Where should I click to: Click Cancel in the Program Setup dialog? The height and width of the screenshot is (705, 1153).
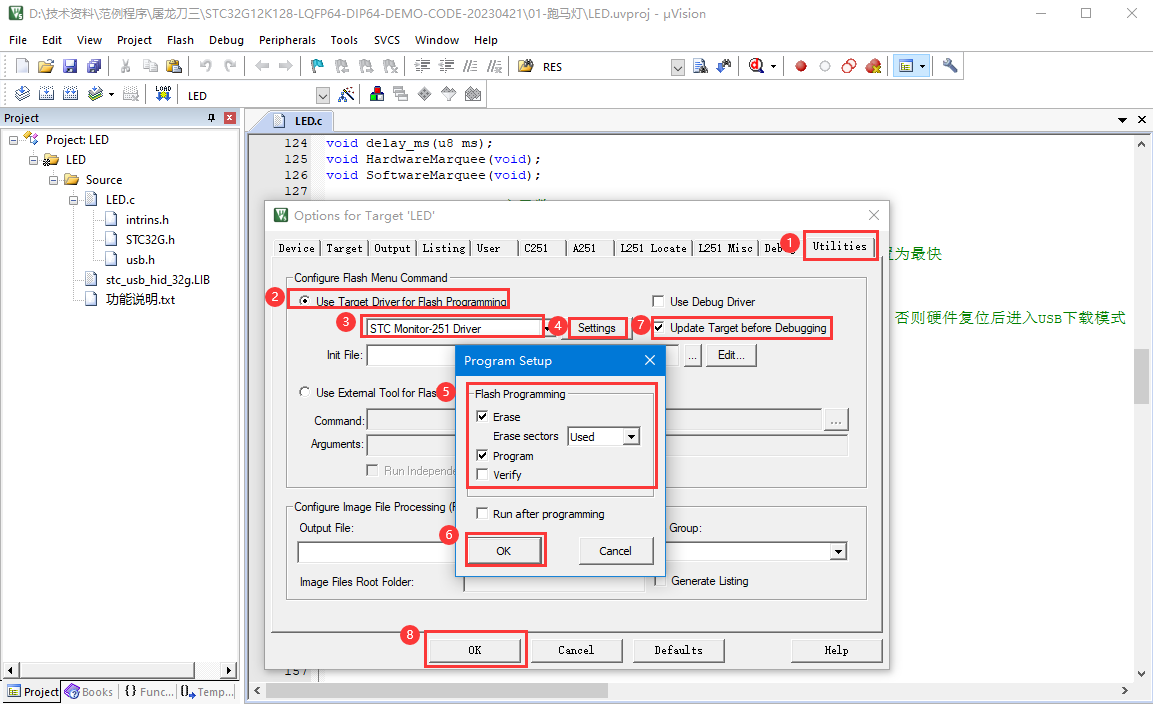(x=615, y=551)
